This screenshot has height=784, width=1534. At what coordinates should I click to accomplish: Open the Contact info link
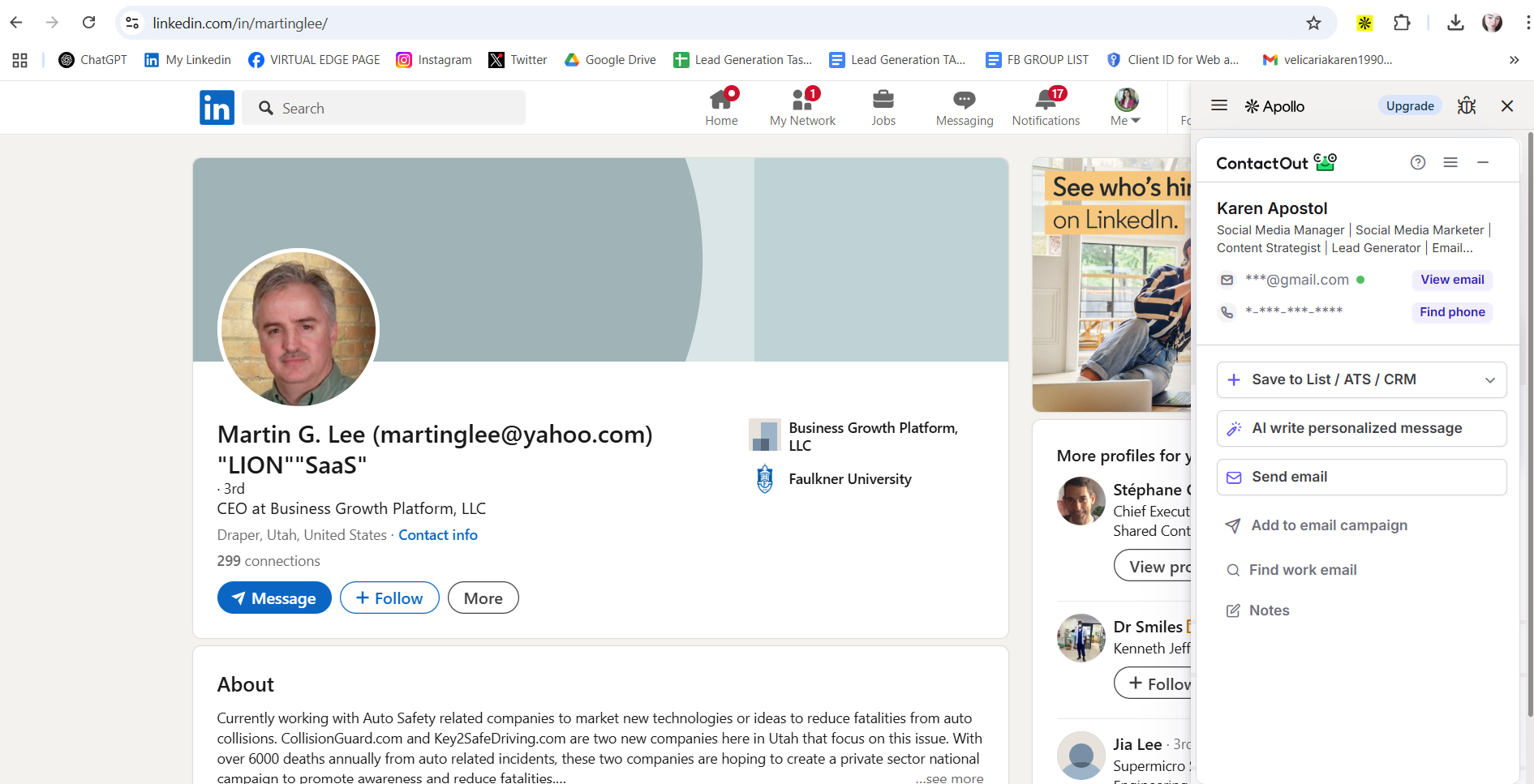tap(438, 535)
